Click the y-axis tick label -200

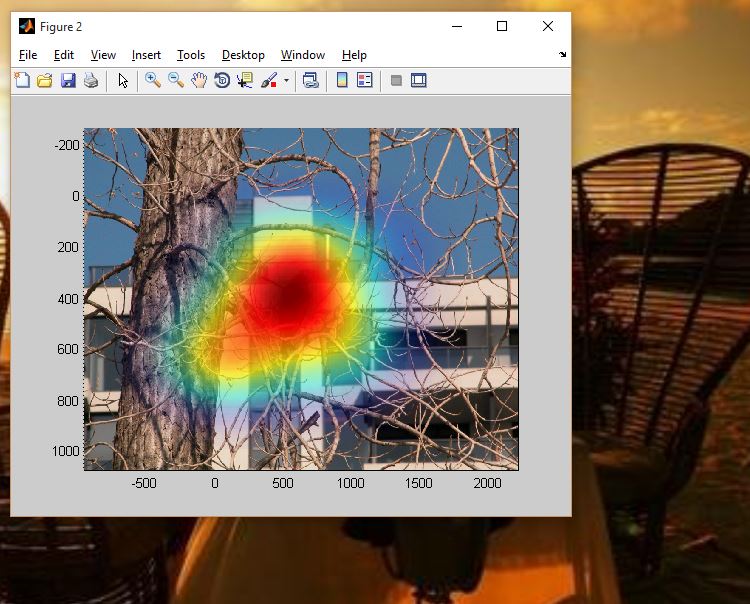coord(67,145)
